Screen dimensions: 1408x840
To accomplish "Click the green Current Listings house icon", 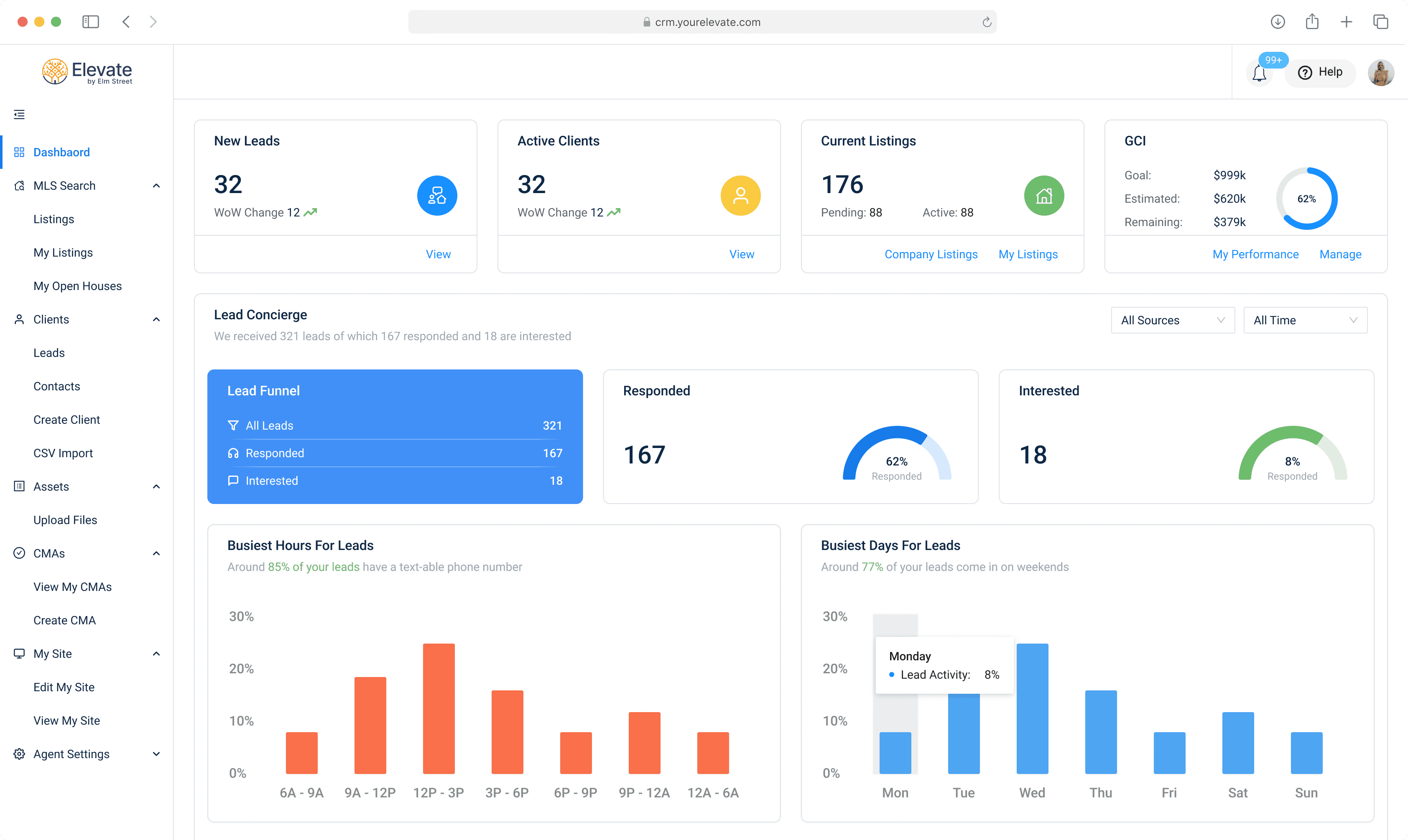I will [x=1044, y=196].
